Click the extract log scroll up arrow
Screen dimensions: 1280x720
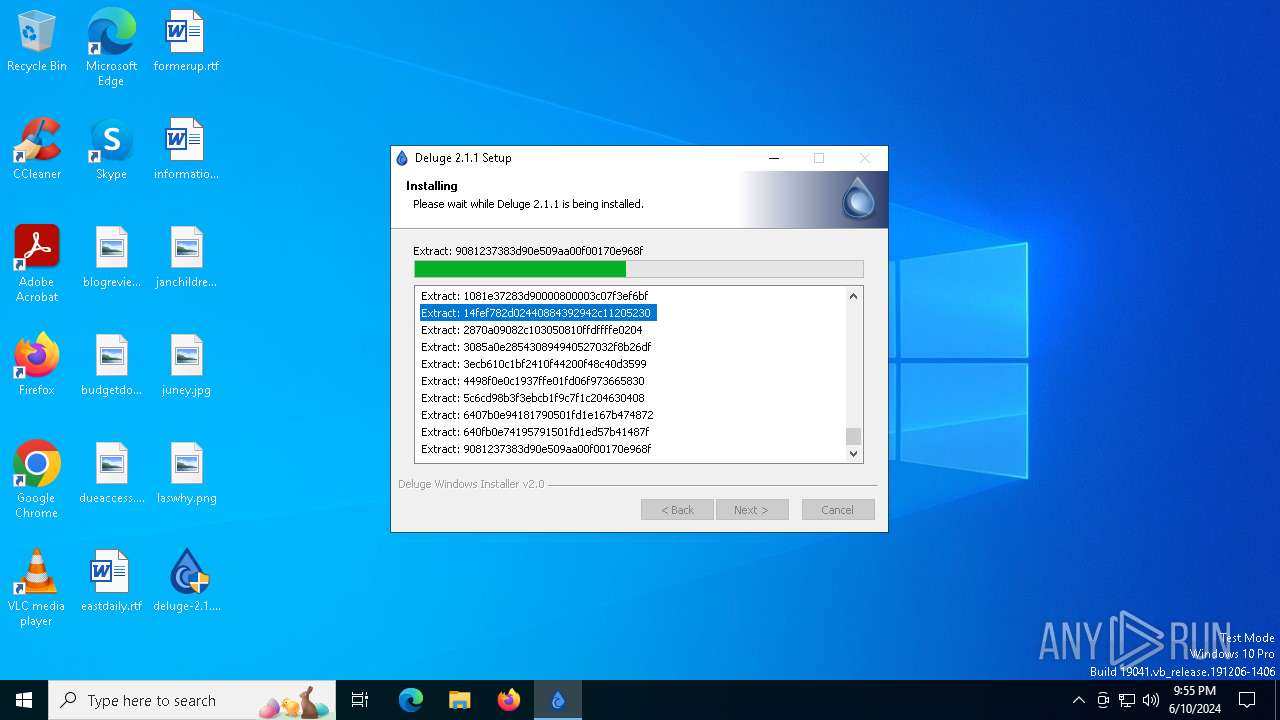[853, 296]
